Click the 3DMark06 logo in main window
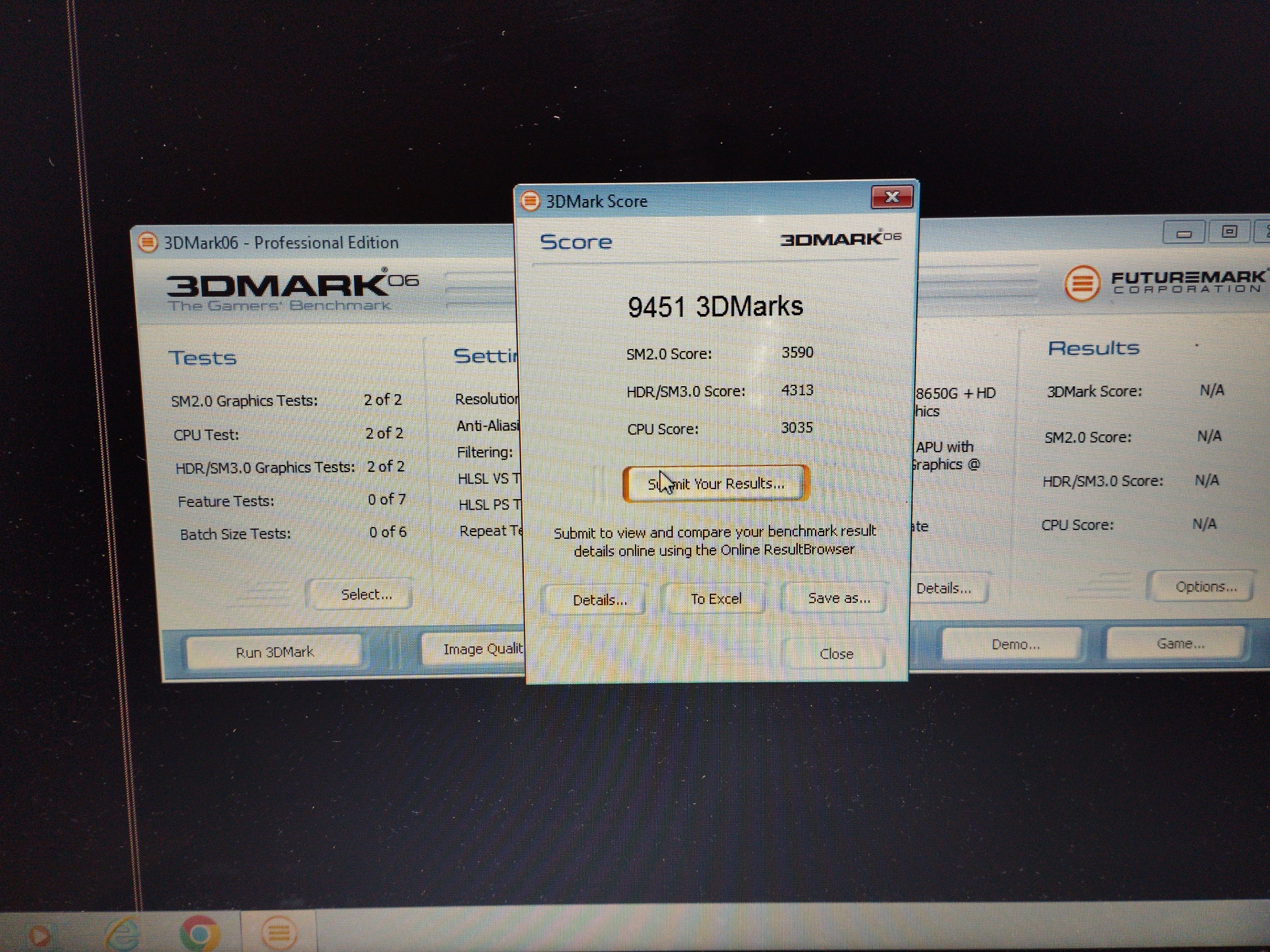The height and width of the screenshot is (952, 1270). click(x=292, y=290)
